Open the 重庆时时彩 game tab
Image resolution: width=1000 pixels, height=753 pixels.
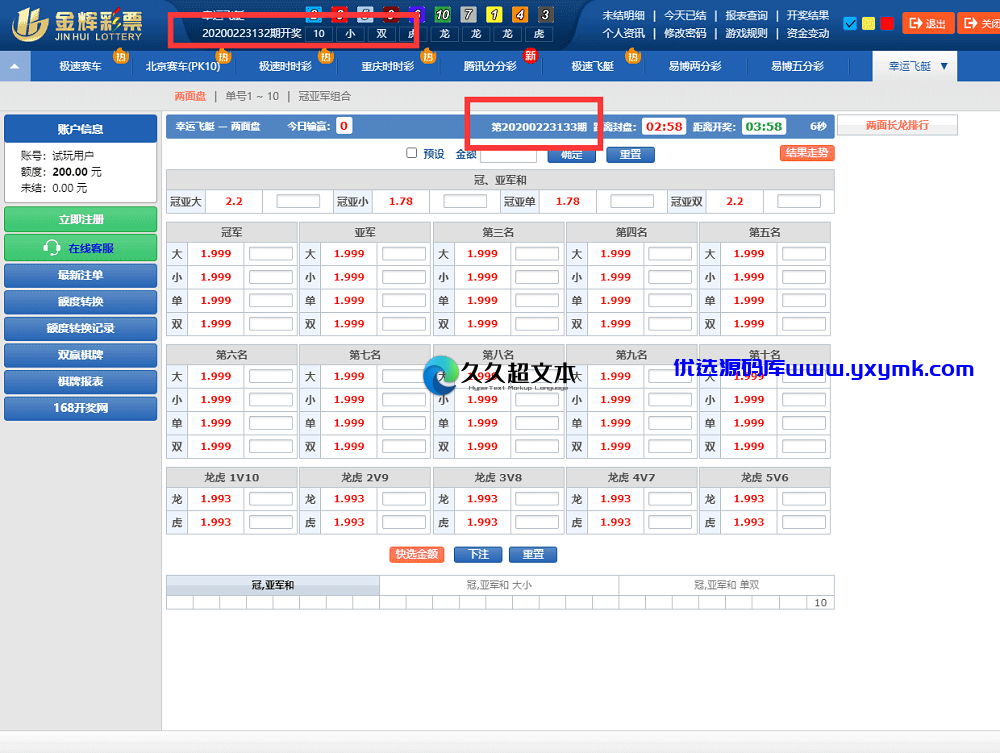tap(388, 66)
